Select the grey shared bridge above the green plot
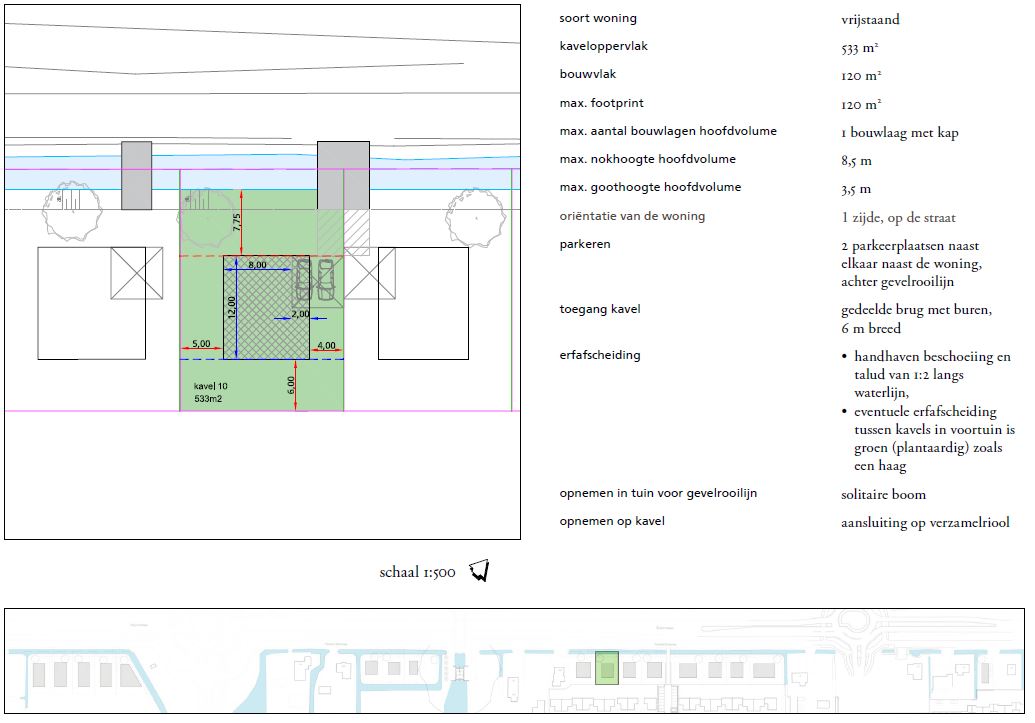The image size is (1035, 723). [x=343, y=174]
